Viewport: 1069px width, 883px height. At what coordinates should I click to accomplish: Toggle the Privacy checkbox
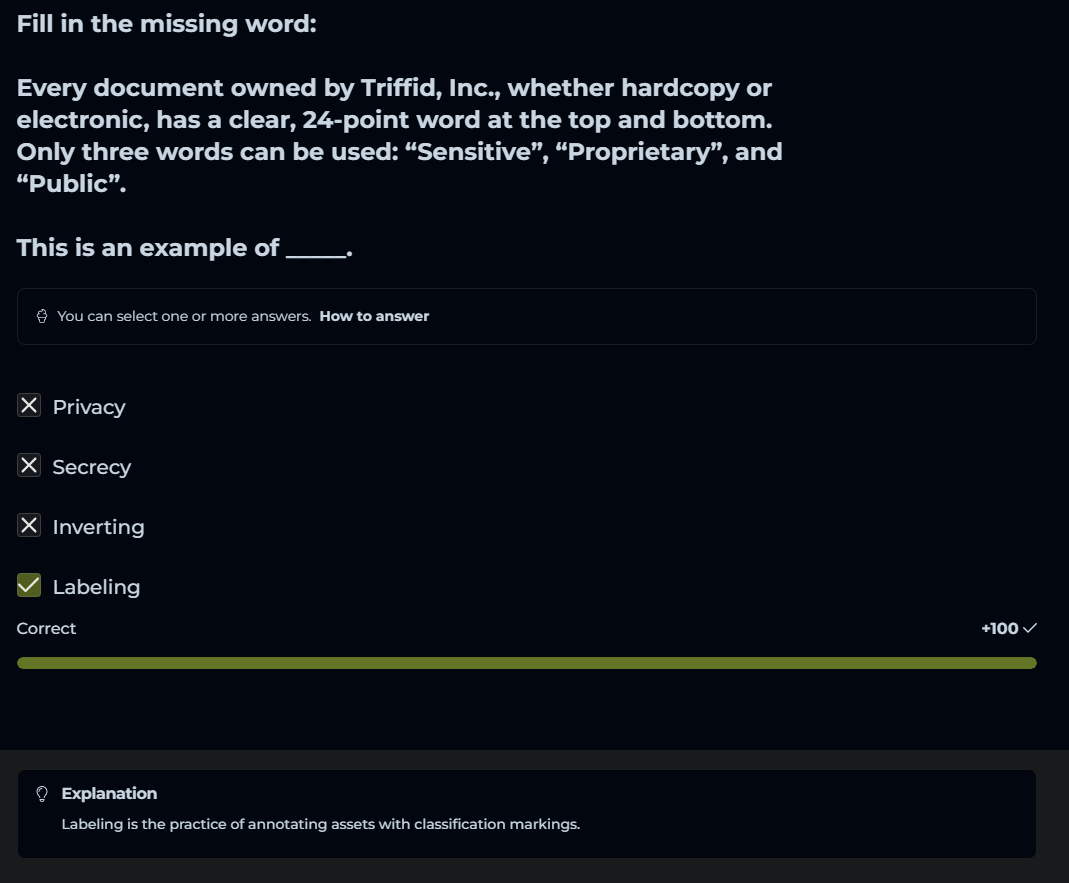pyautogui.click(x=29, y=406)
